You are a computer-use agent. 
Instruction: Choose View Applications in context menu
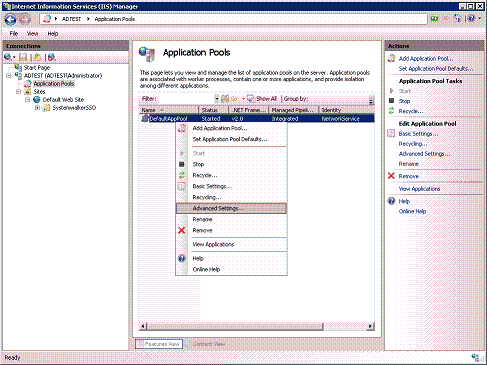(x=231, y=244)
